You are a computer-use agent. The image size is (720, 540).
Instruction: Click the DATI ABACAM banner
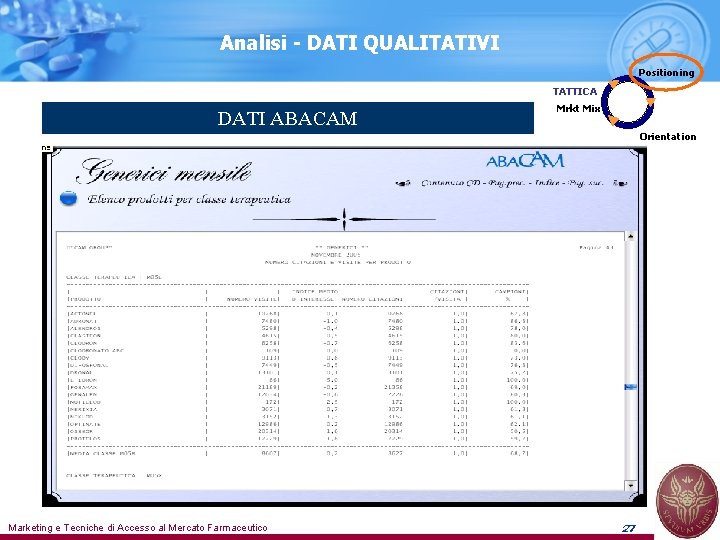(287, 118)
